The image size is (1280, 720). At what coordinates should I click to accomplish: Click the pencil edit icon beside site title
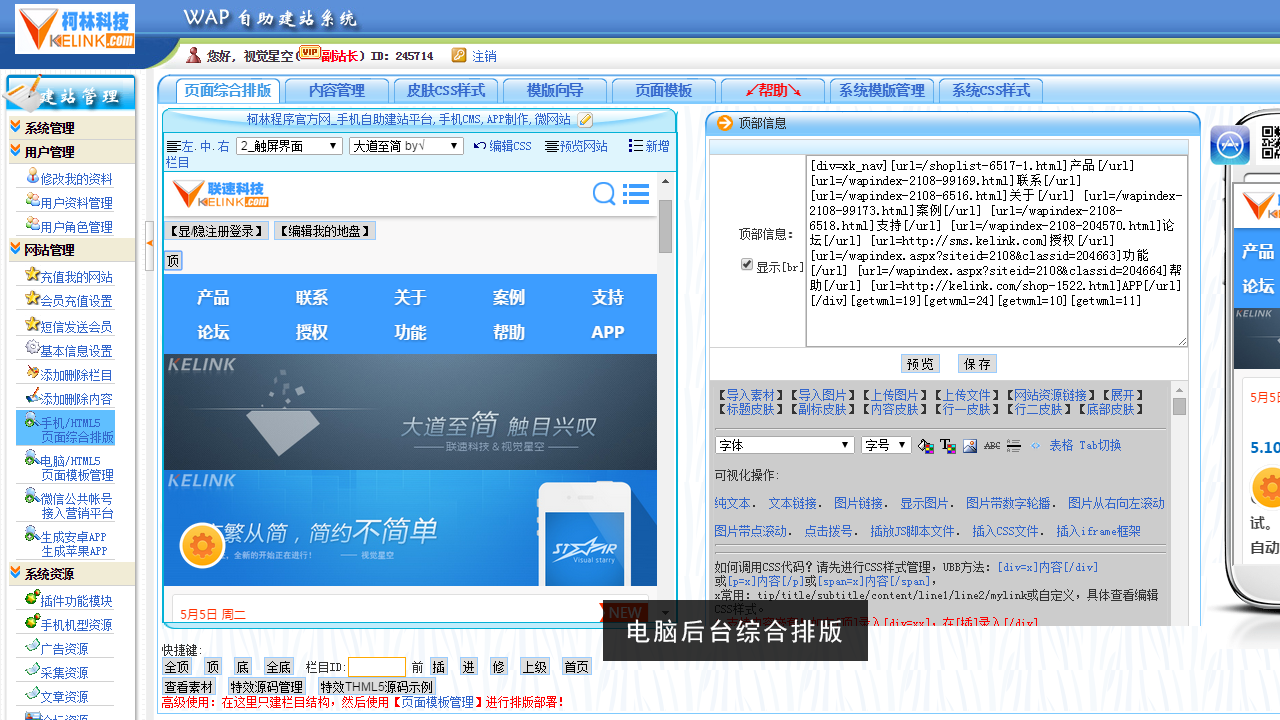[x=586, y=120]
